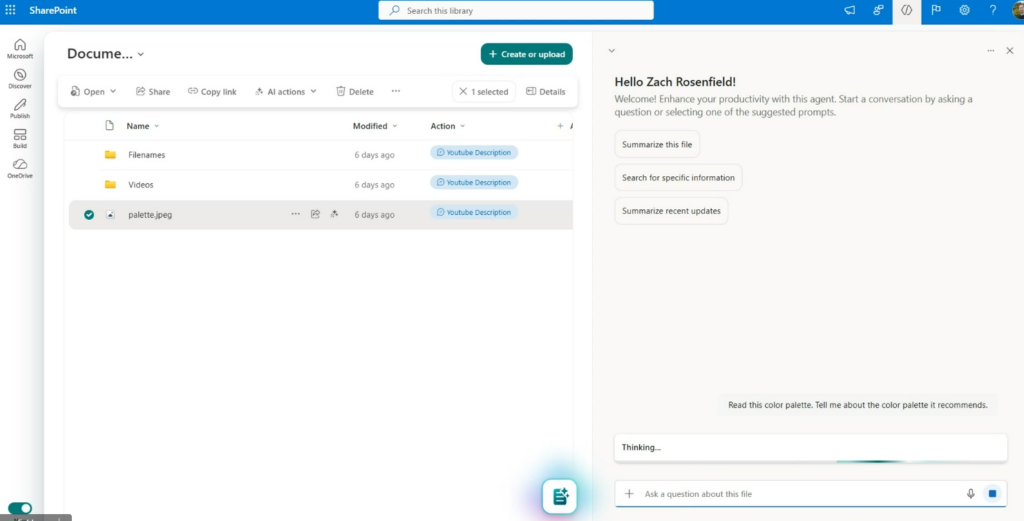Click the Create or upload button
The image size is (1024, 521).
click(x=526, y=54)
